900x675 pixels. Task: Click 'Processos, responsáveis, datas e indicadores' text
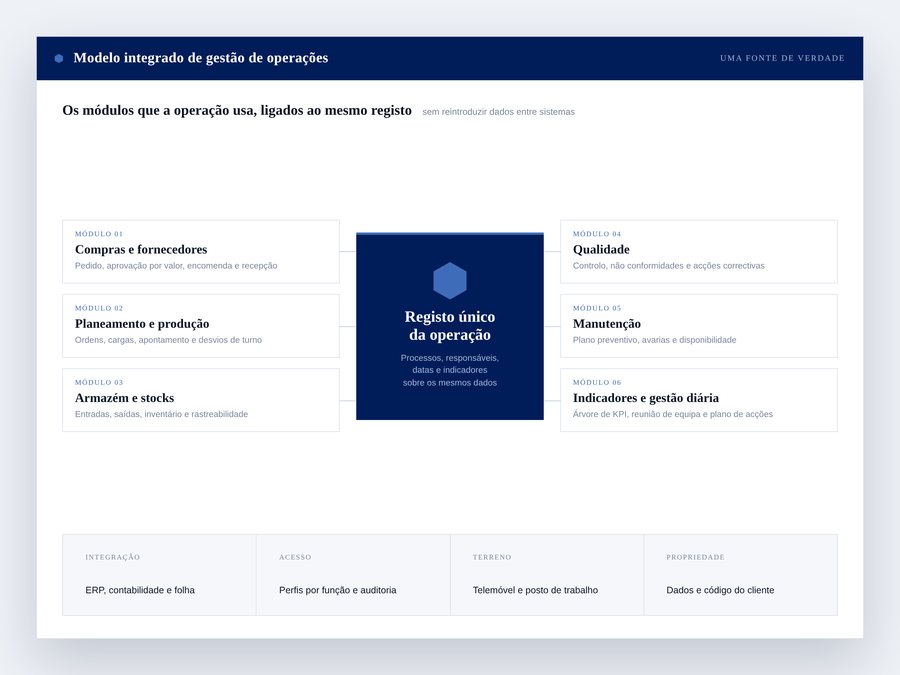point(450,370)
